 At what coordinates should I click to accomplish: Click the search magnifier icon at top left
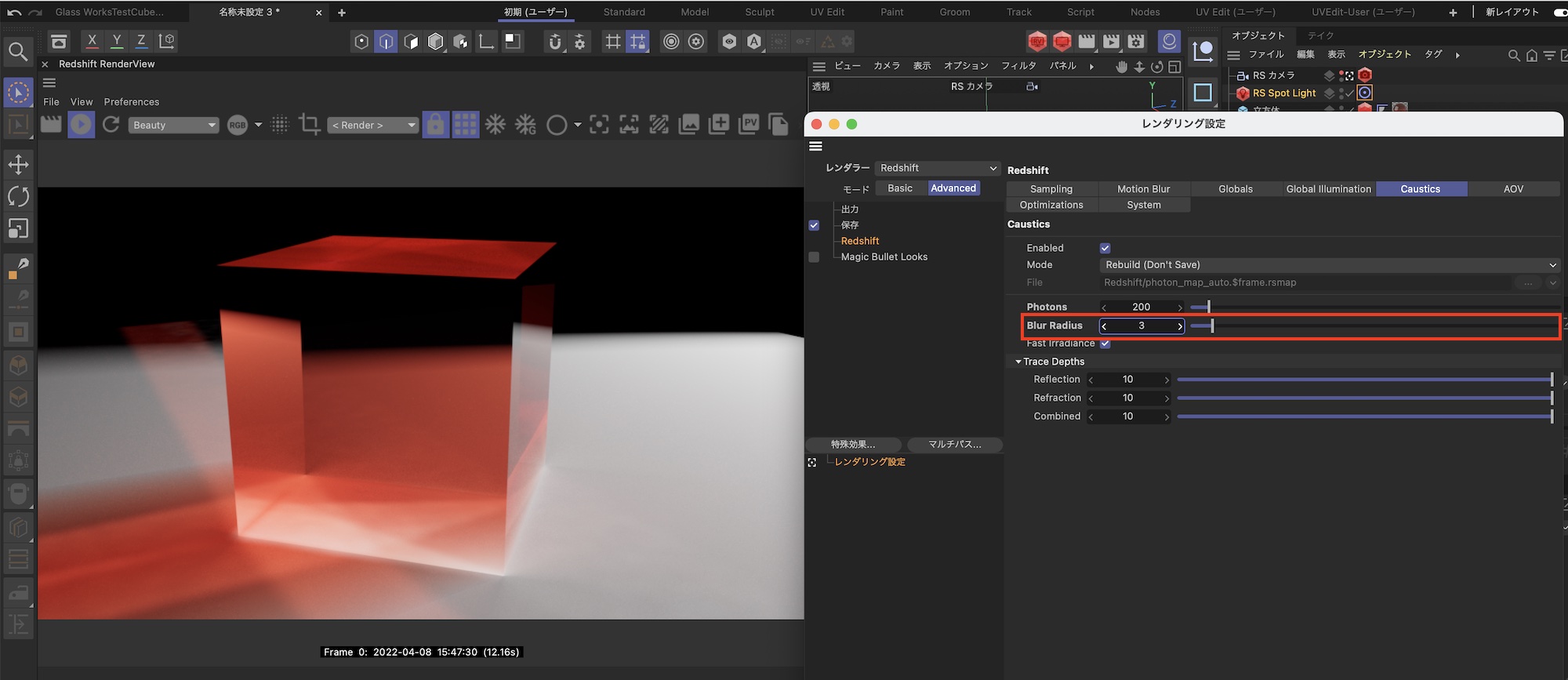[18, 53]
